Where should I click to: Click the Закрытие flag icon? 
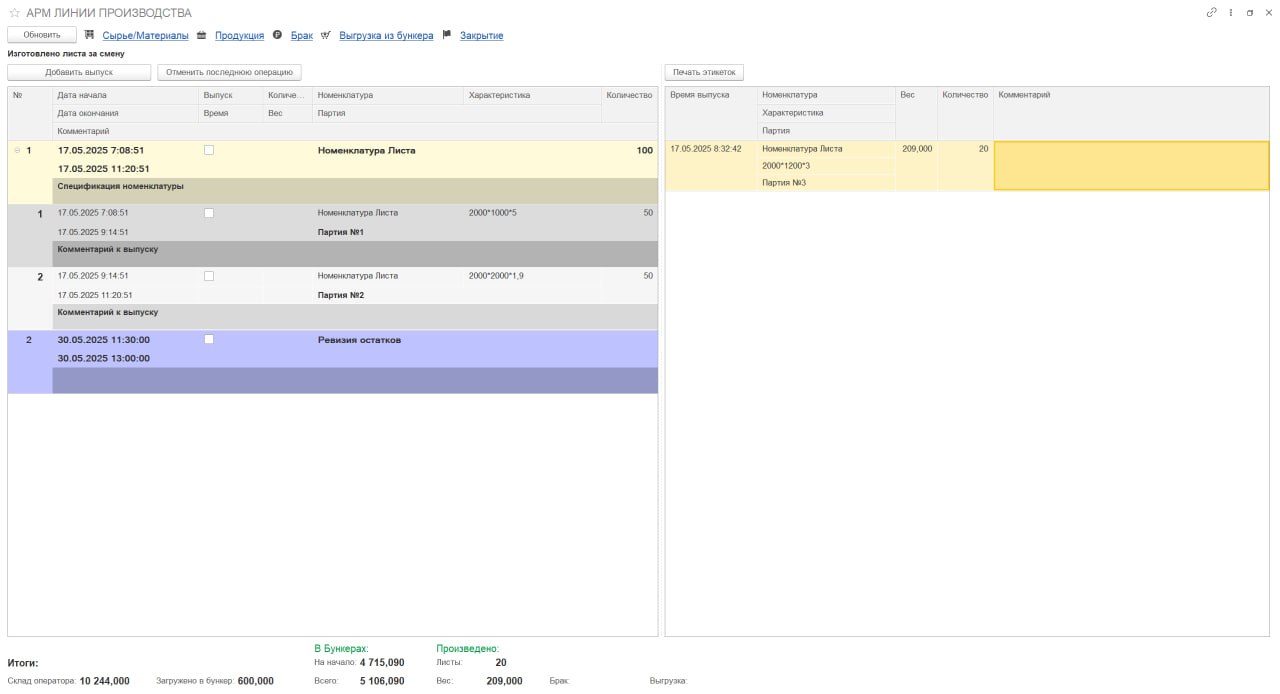447,35
